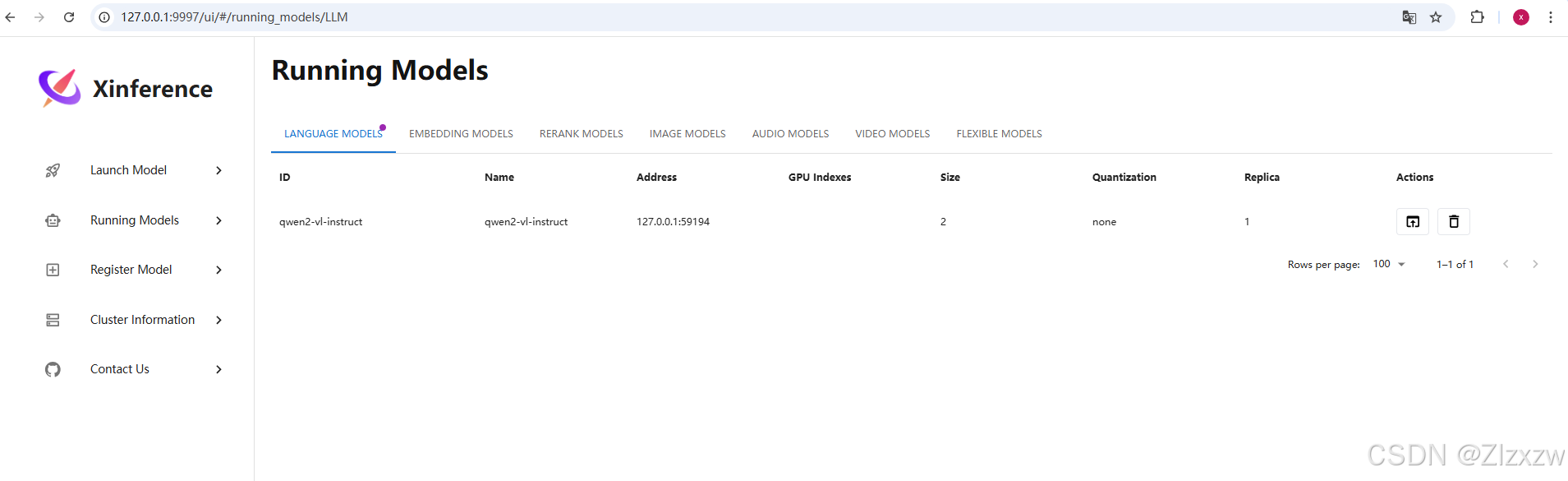The height and width of the screenshot is (481, 1568).
Task: Click the rocket icon beside Launch Model
Action: coord(53,170)
